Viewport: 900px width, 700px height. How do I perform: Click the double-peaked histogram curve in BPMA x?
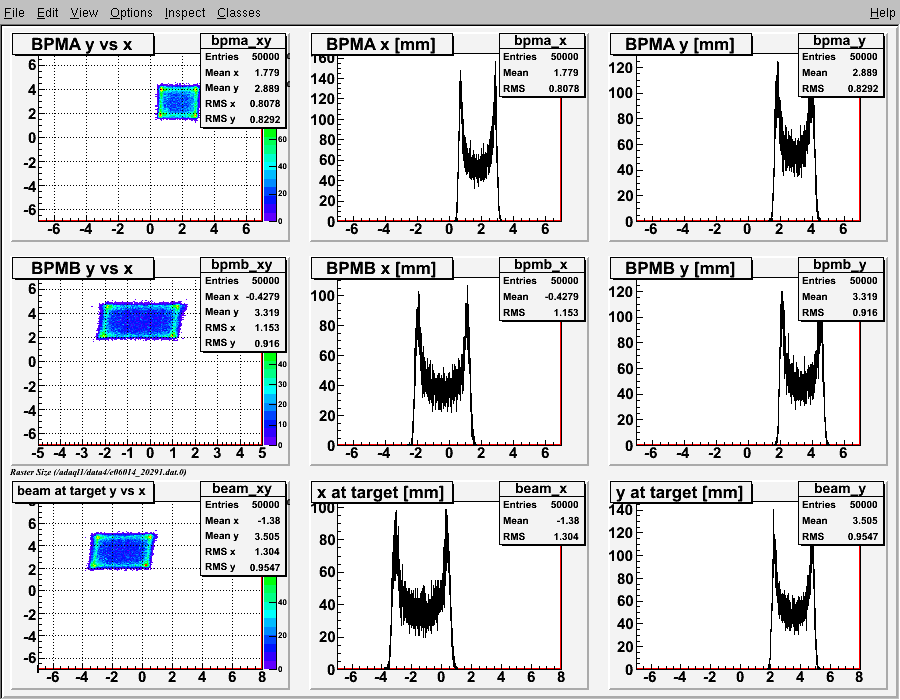tap(478, 164)
